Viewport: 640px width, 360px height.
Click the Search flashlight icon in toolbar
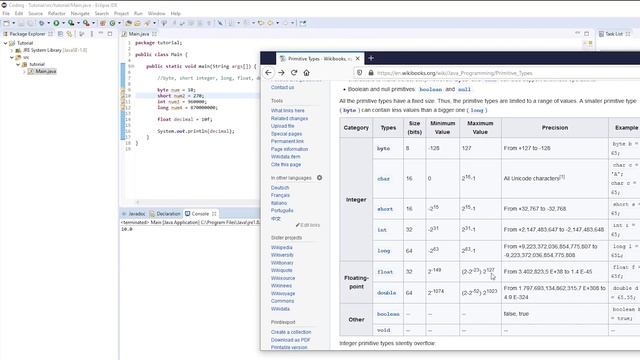click(x=147, y=23)
